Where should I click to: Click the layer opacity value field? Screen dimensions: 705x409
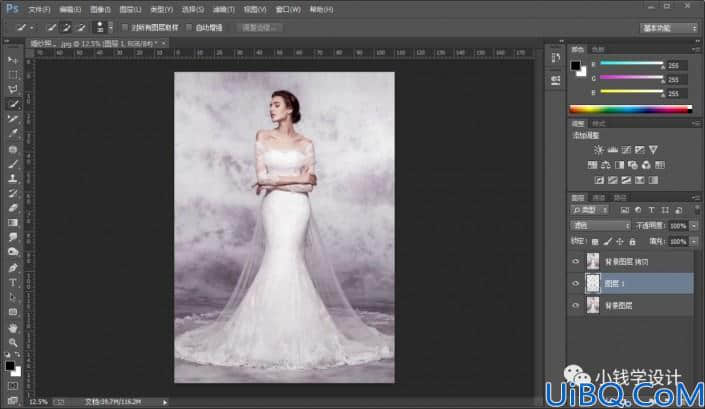677,226
